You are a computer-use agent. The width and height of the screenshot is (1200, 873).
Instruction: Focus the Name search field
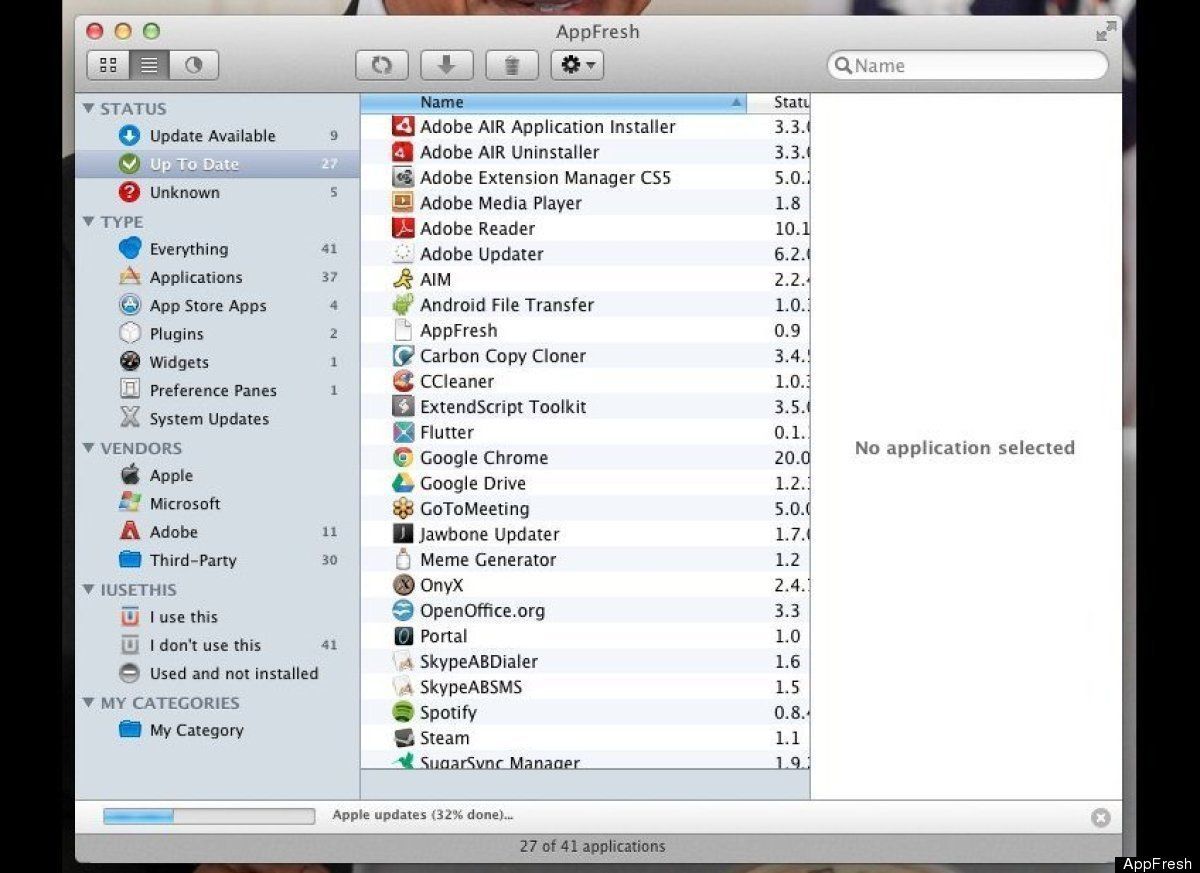(968, 66)
